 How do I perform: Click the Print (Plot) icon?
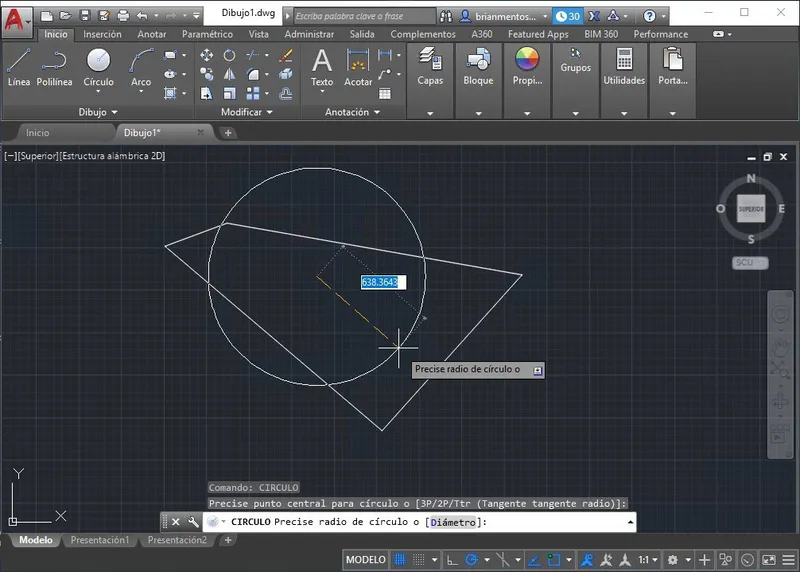(x=123, y=16)
